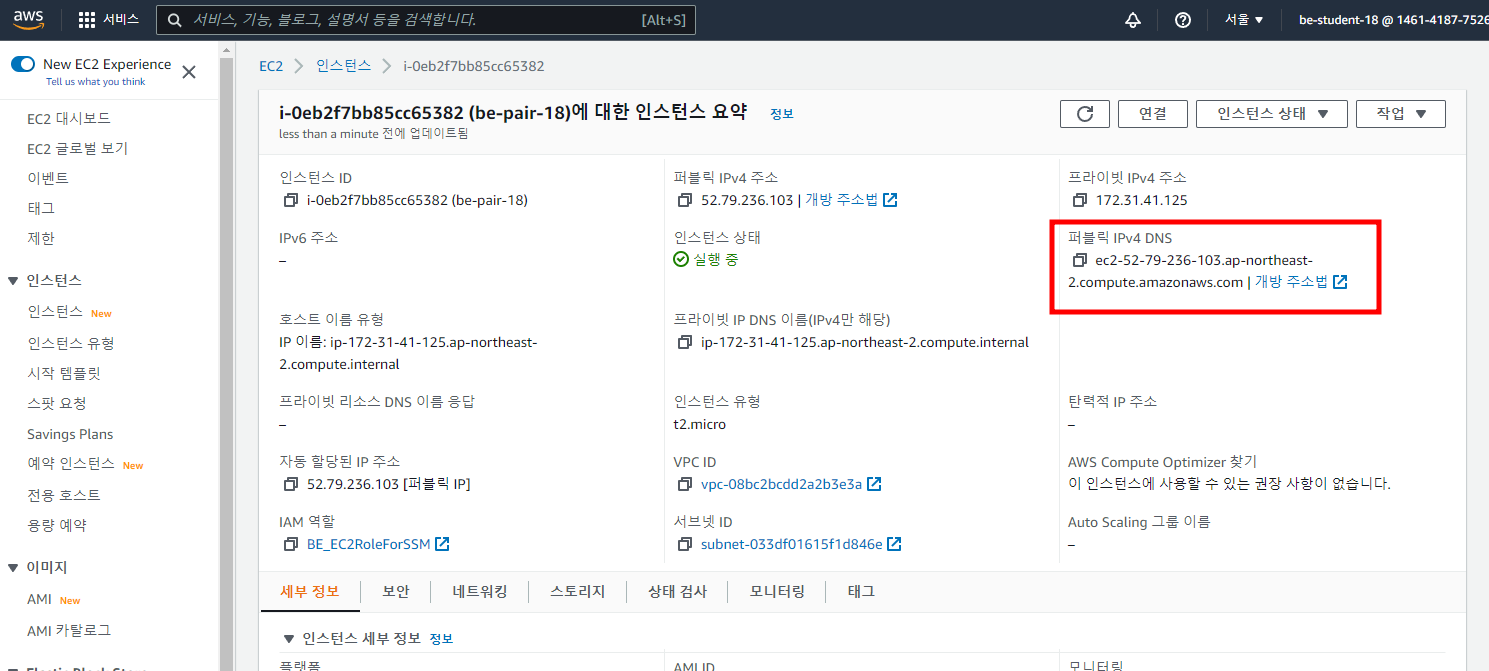The width and height of the screenshot is (1489, 671).
Task: Switch to the 네트워킹 tab
Action: 480,591
